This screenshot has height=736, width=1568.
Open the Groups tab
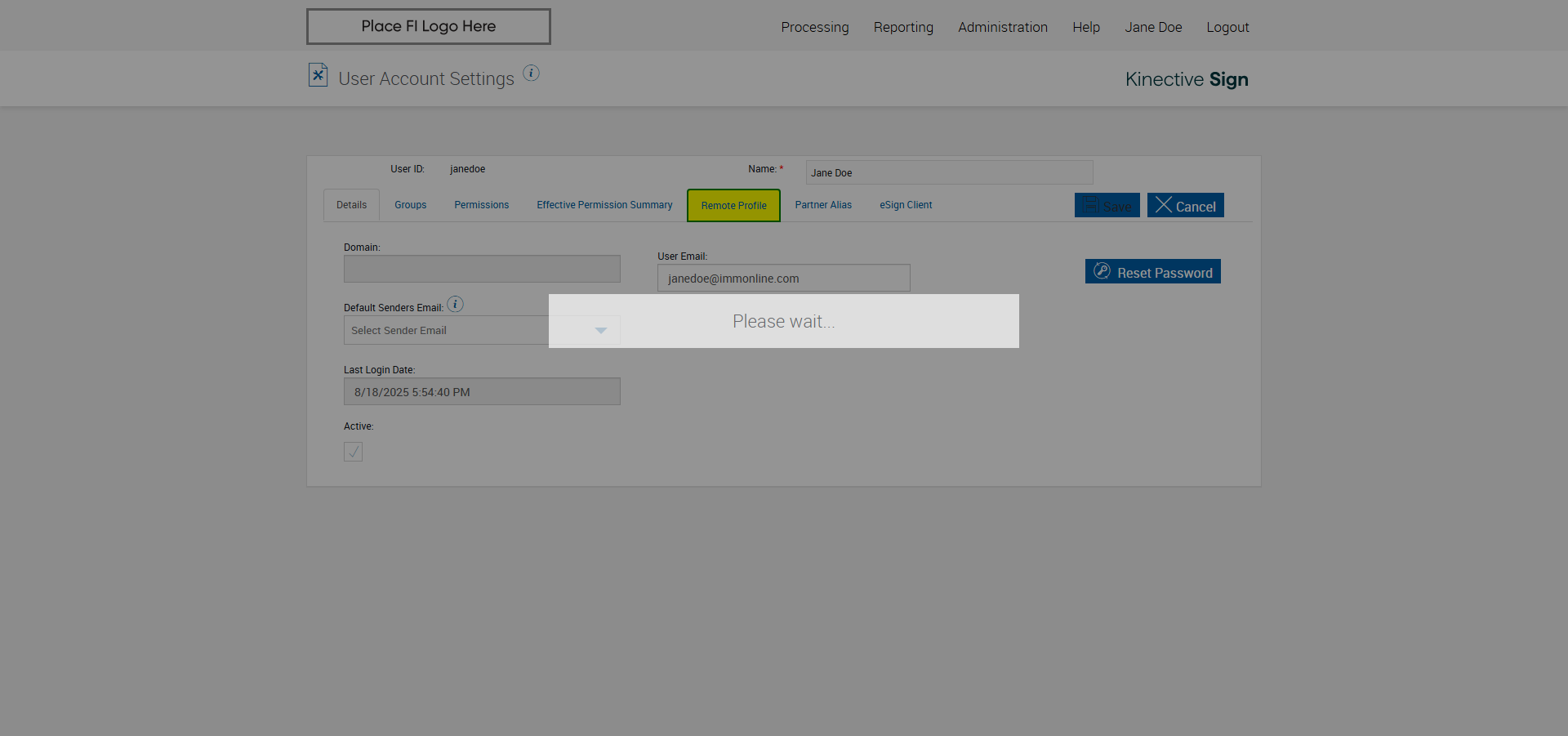click(410, 205)
